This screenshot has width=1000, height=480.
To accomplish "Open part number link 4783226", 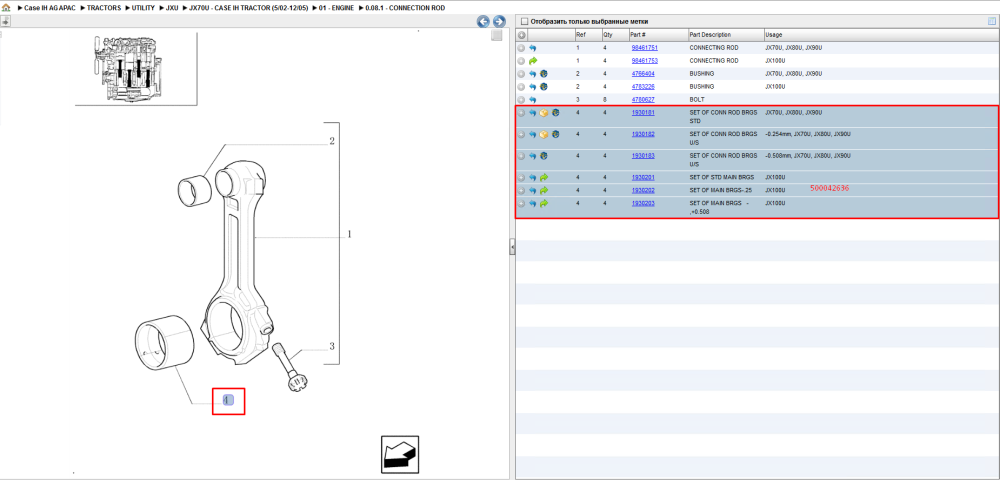I will tap(643, 87).
